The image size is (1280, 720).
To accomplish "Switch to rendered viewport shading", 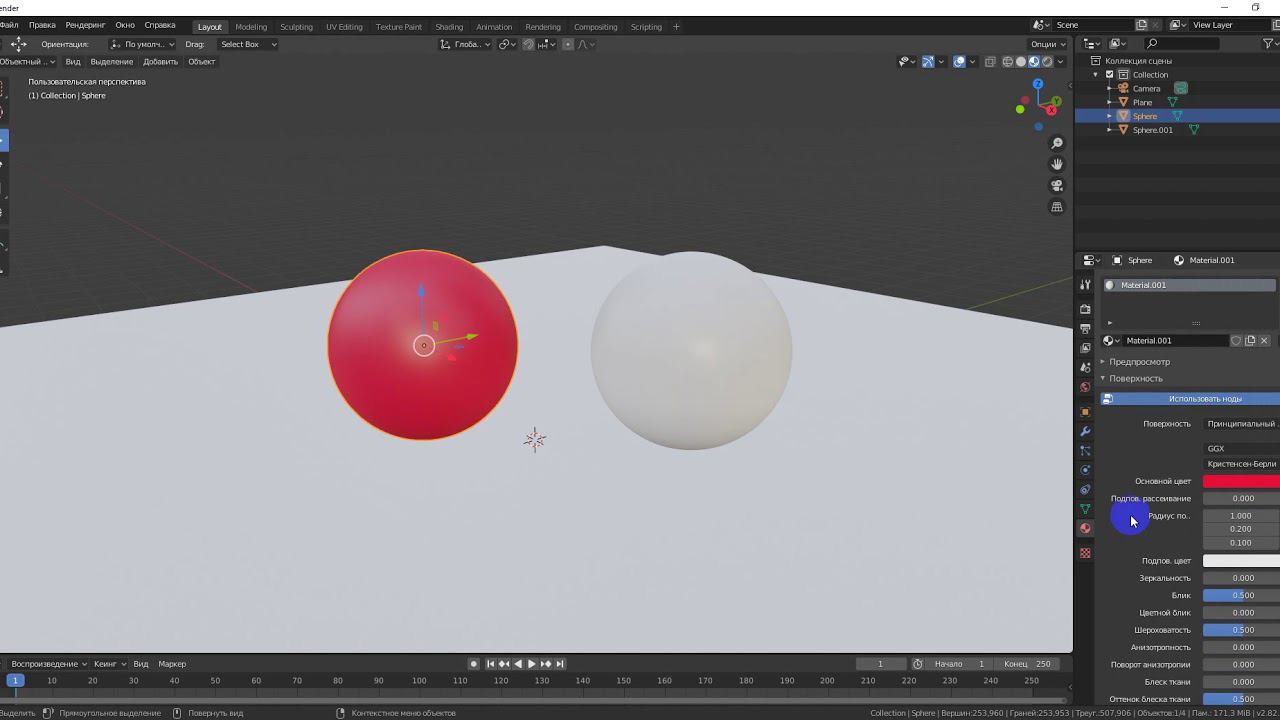I will (x=1047, y=62).
